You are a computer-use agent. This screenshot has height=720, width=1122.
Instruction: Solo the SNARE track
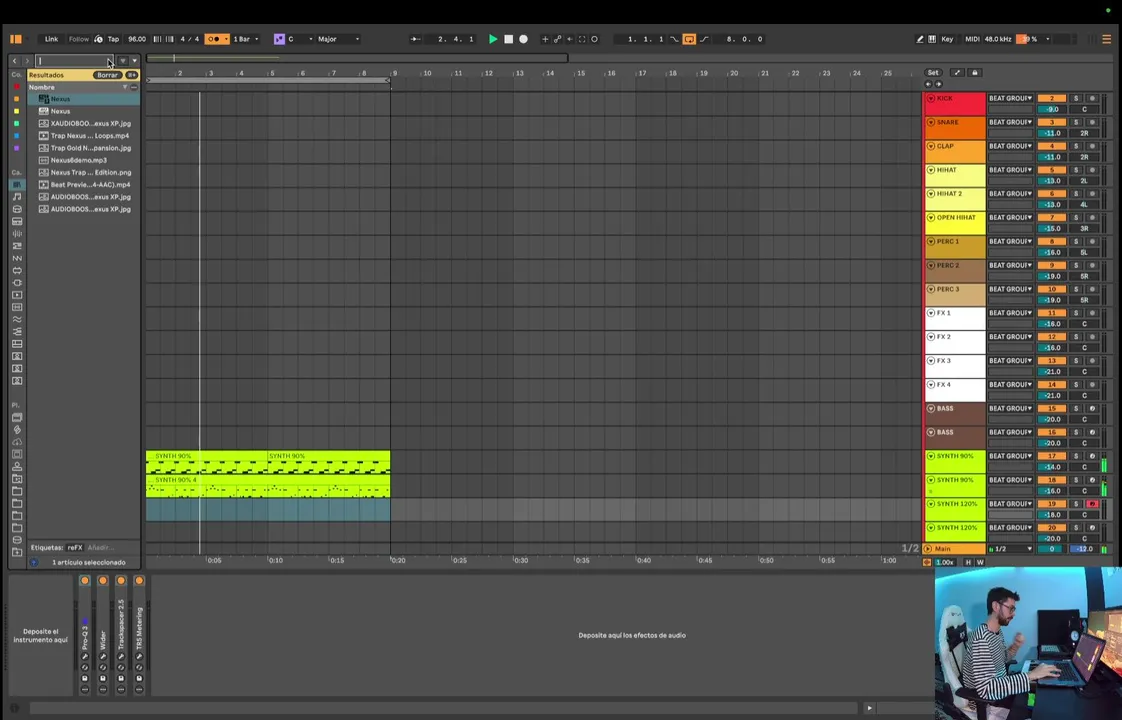pyautogui.click(x=1075, y=122)
